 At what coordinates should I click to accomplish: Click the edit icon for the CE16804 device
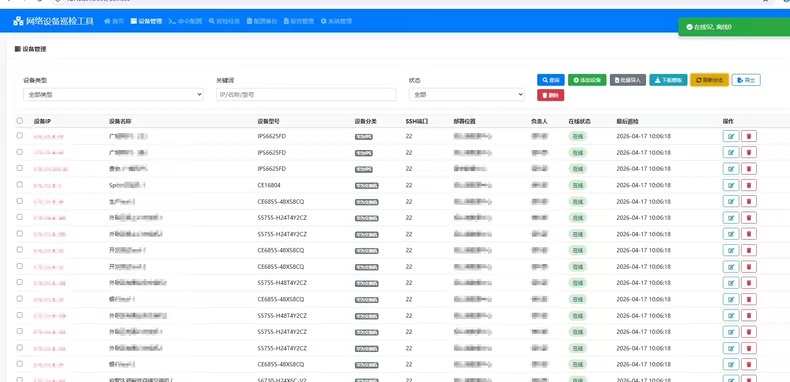point(731,185)
